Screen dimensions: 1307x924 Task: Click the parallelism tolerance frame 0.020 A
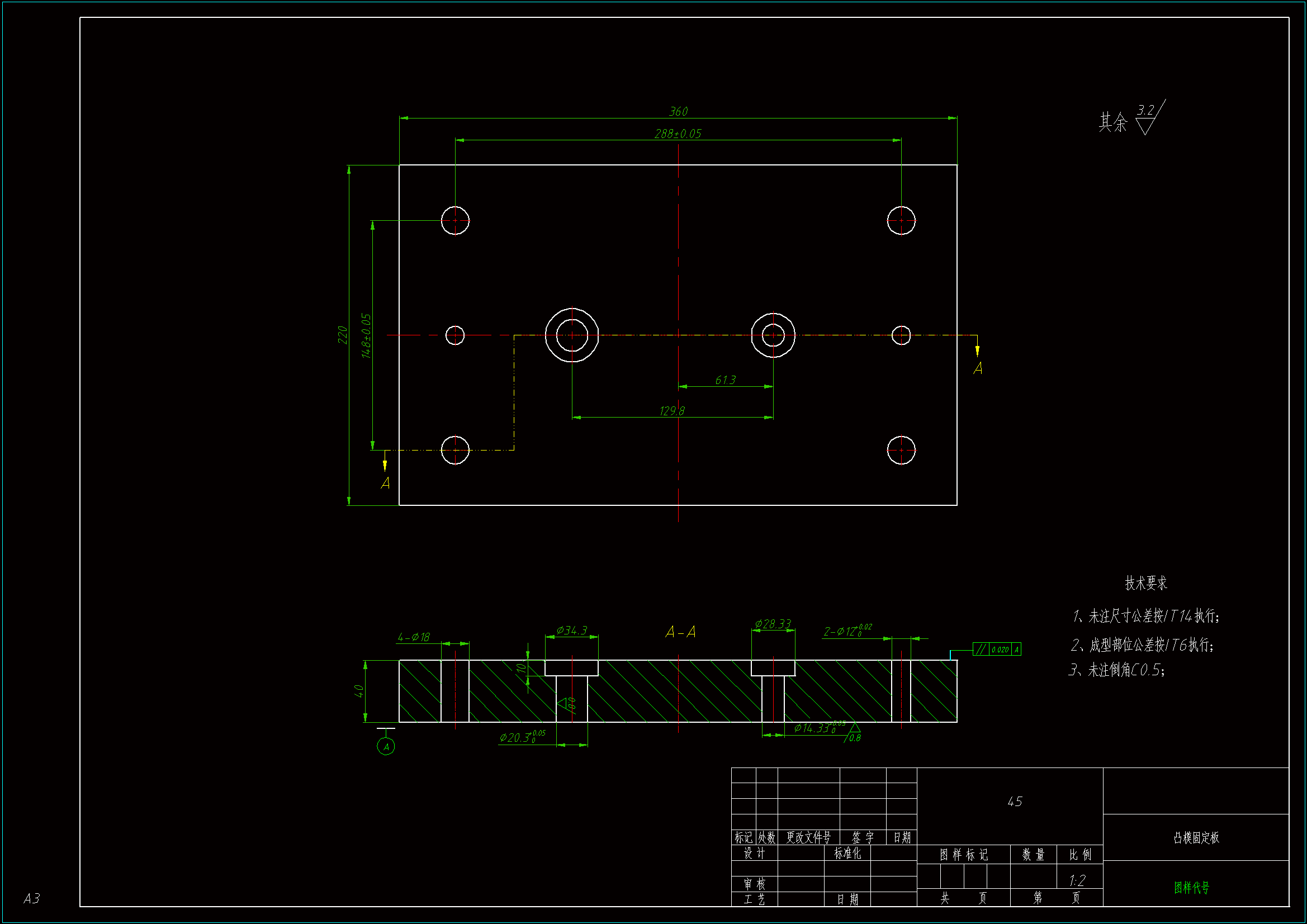coord(997,649)
